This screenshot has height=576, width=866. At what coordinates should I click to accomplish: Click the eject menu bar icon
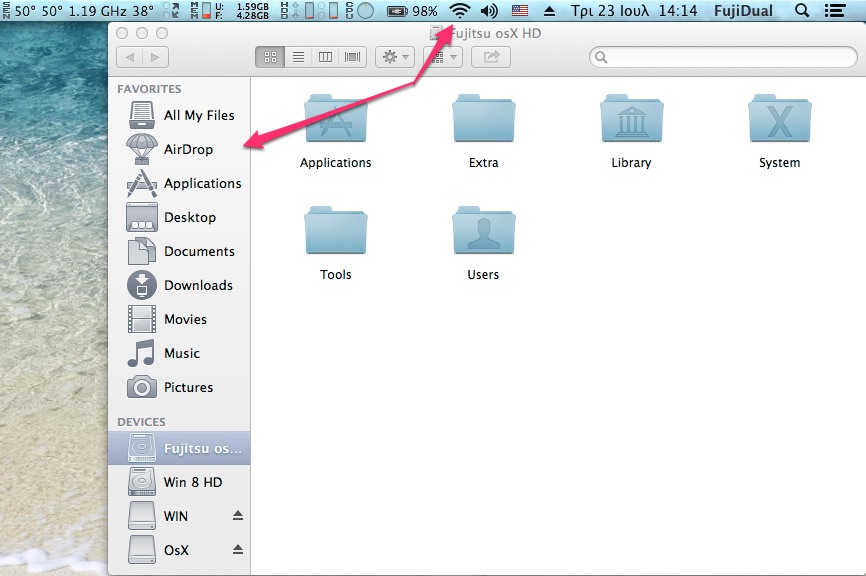(550, 10)
